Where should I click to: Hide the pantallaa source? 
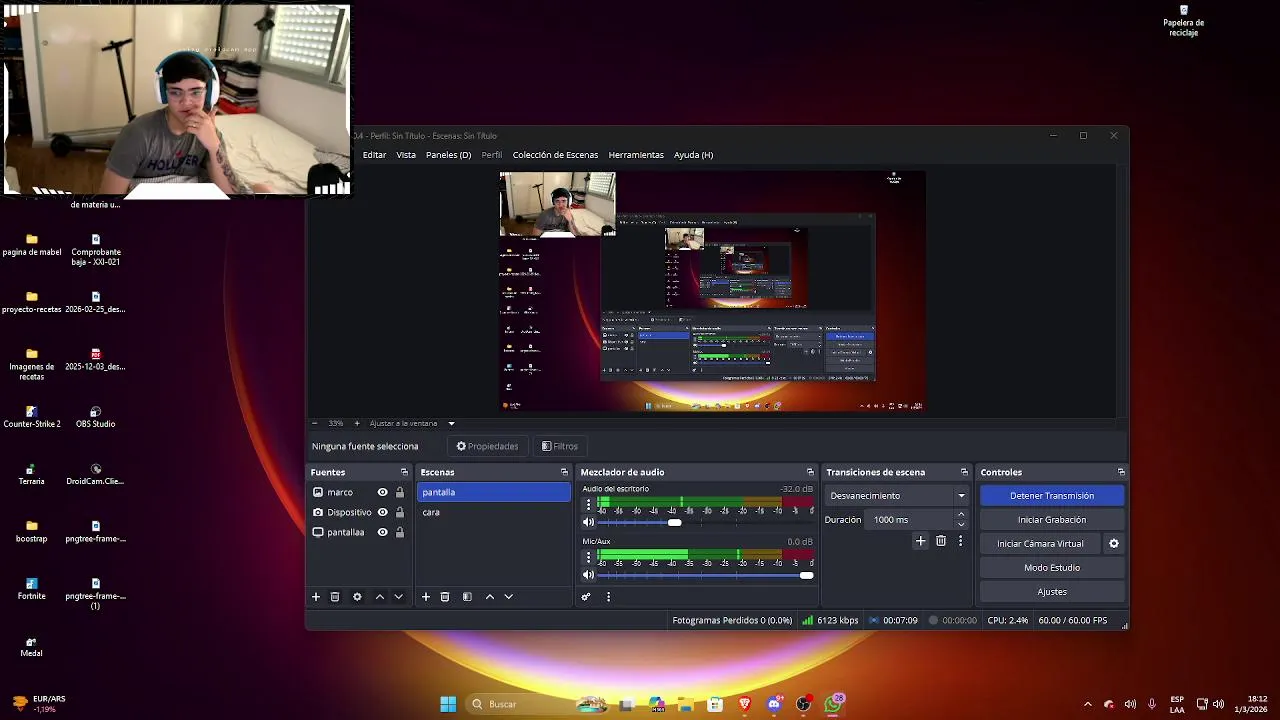point(382,532)
